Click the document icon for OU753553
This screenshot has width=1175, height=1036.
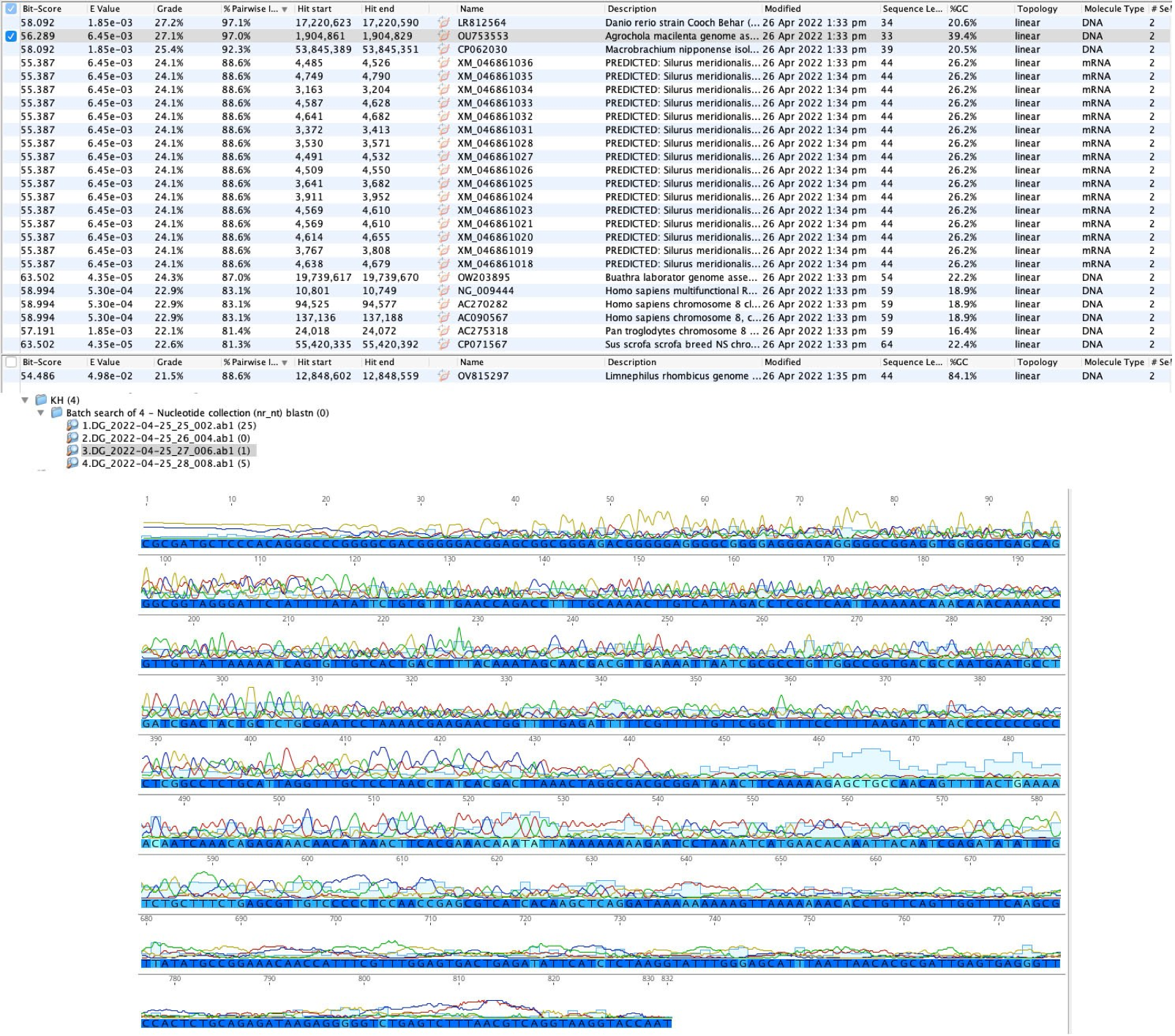point(443,36)
